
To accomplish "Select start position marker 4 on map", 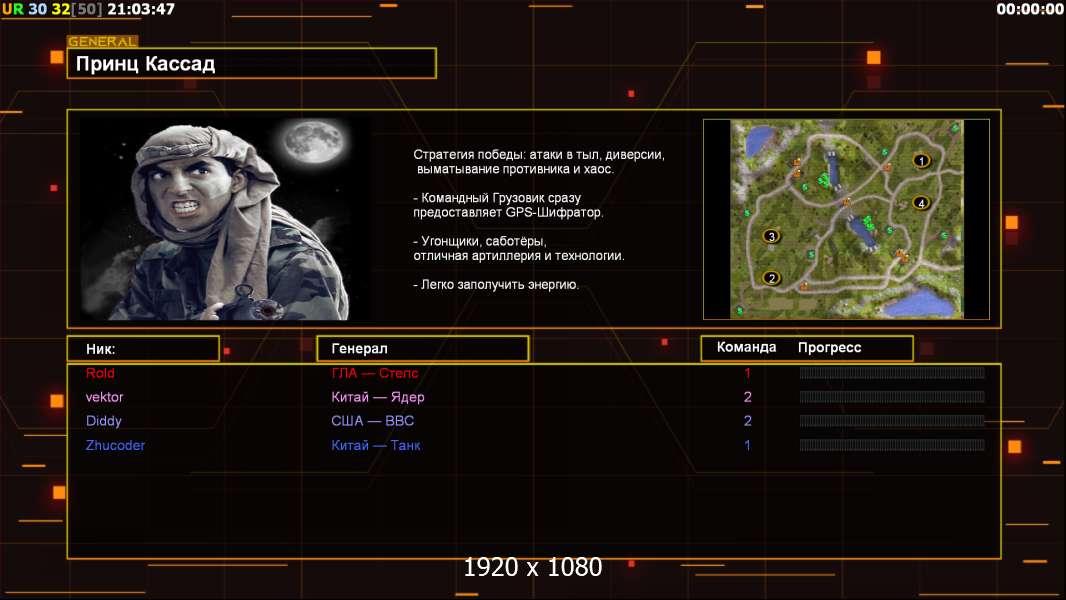I will click(921, 203).
